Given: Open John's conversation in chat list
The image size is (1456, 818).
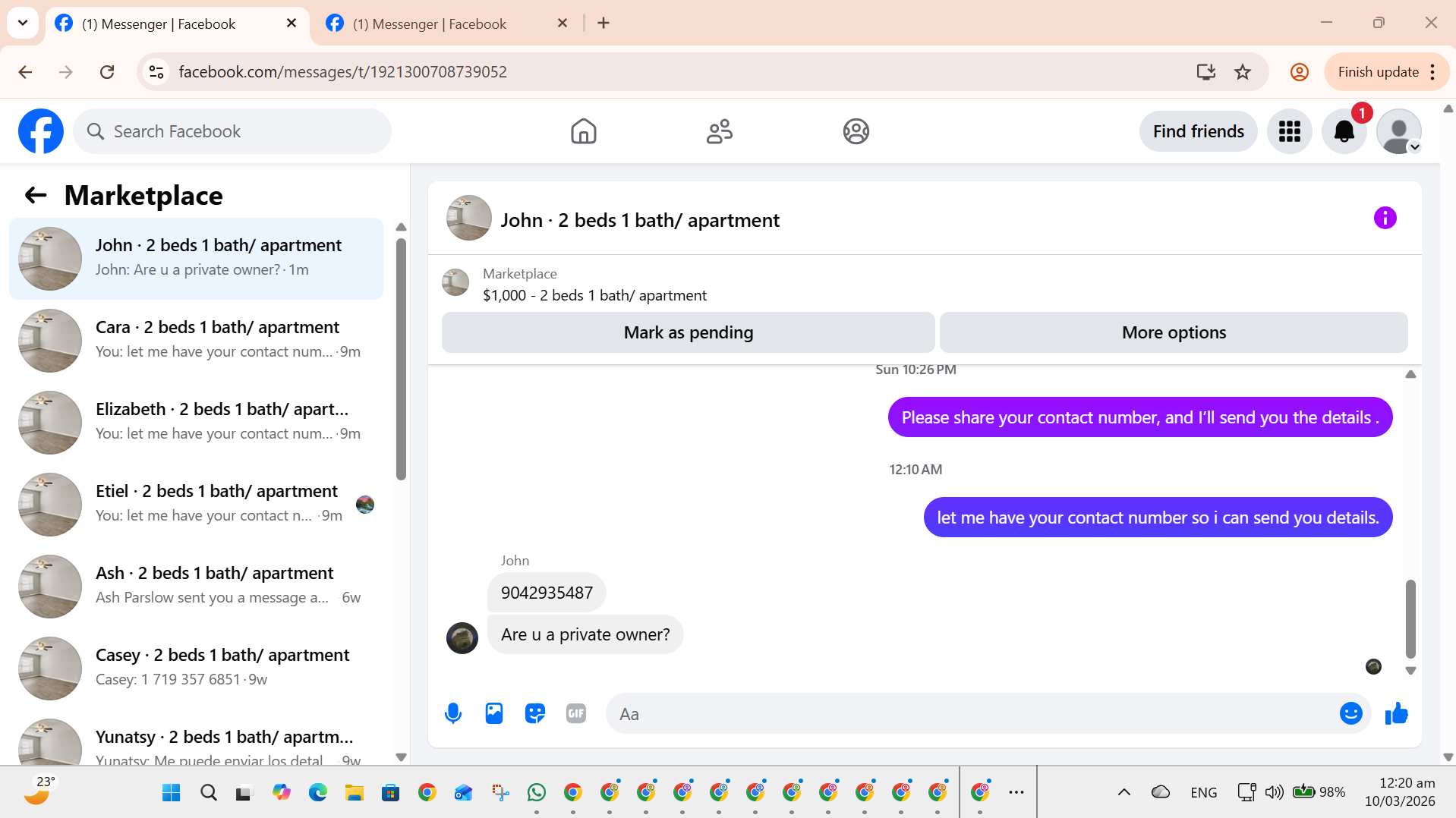Looking at the screenshot, I should 196,259.
